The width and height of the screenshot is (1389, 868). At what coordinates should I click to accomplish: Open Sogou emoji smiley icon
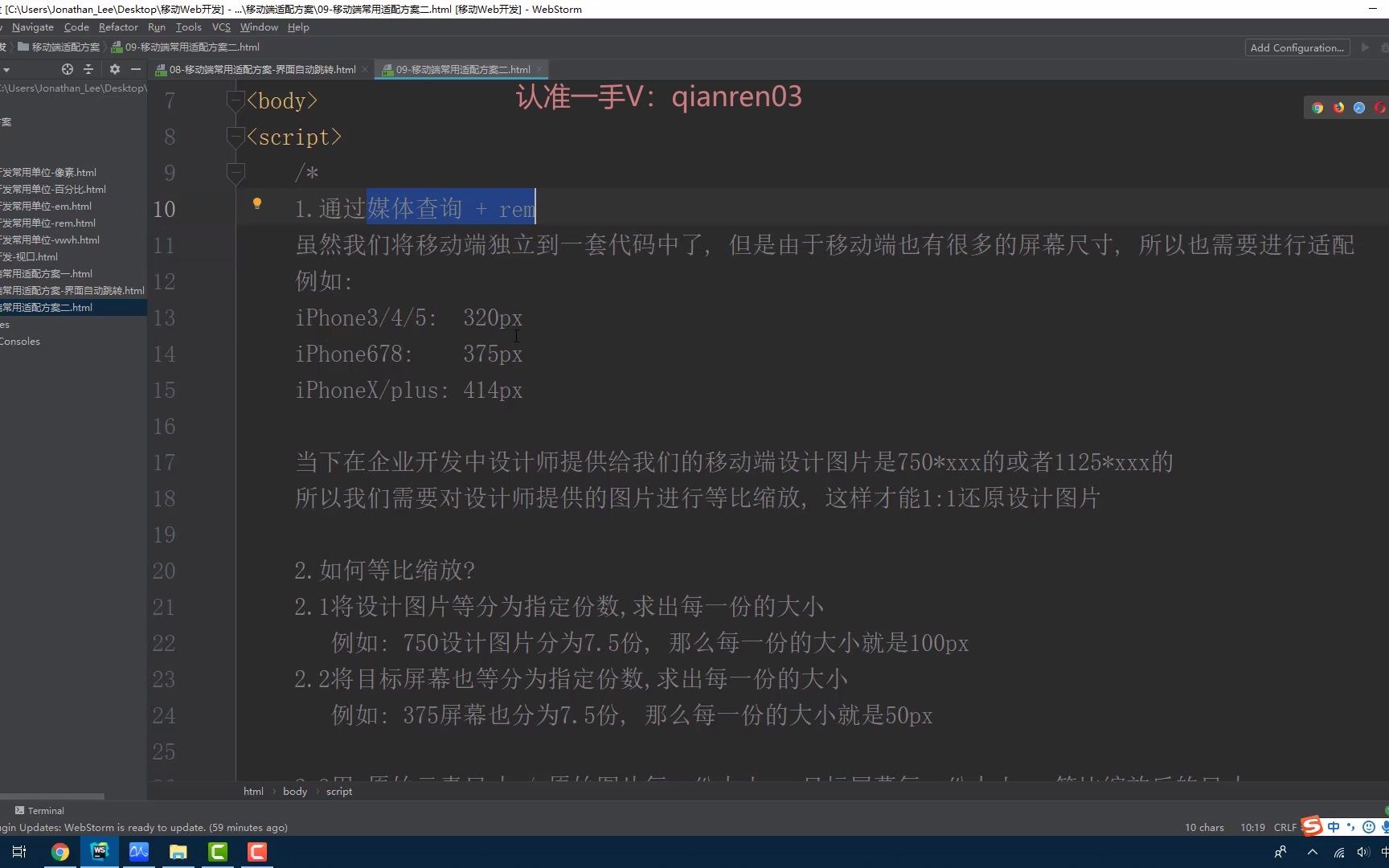(1369, 827)
